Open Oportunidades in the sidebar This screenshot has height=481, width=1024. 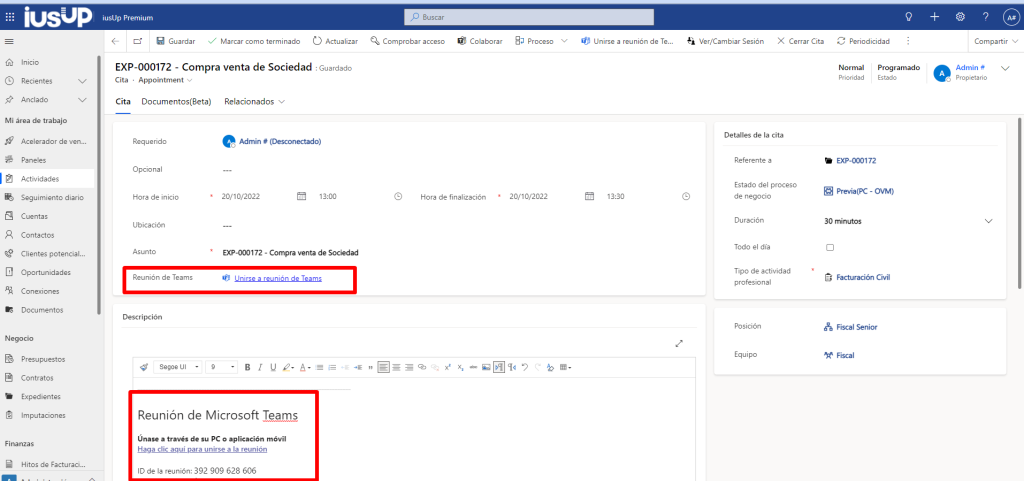[x=47, y=272]
